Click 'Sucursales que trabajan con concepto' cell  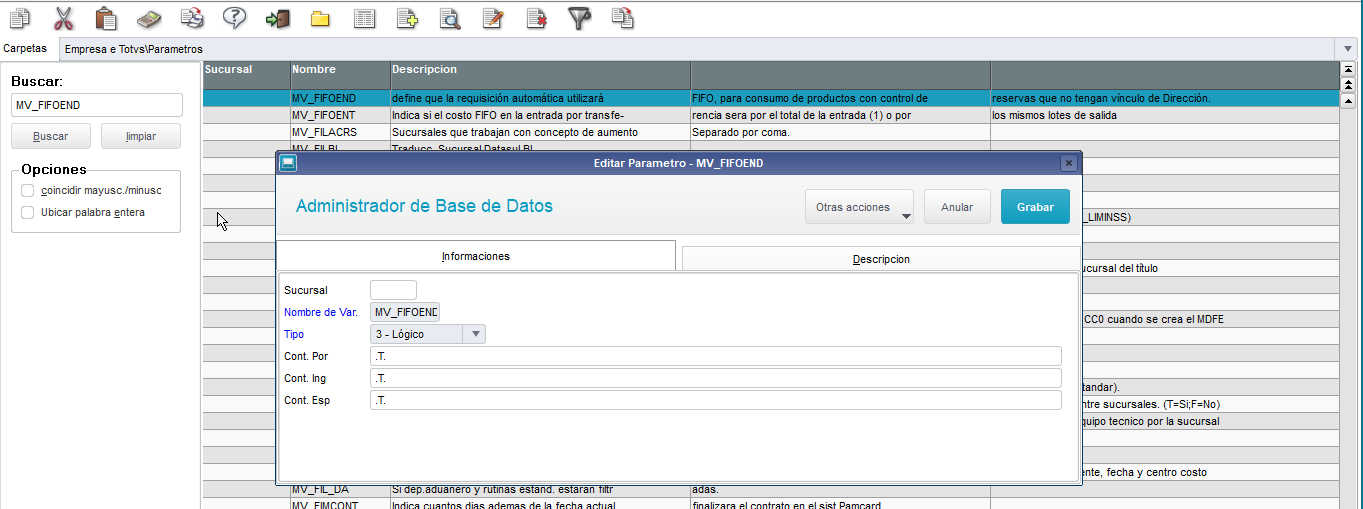pyautogui.click(x=540, y=132)
